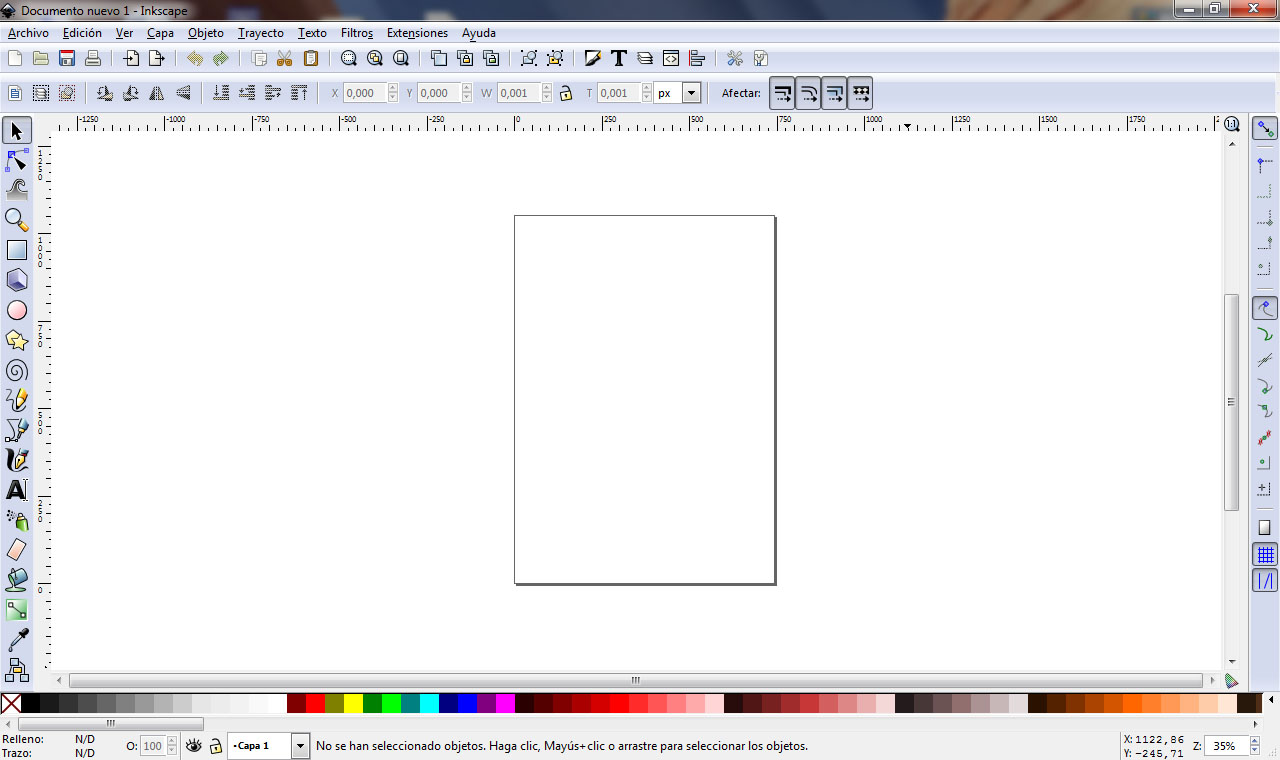Click the no-color X swatch
The image size is (1280, 760).
11,703
